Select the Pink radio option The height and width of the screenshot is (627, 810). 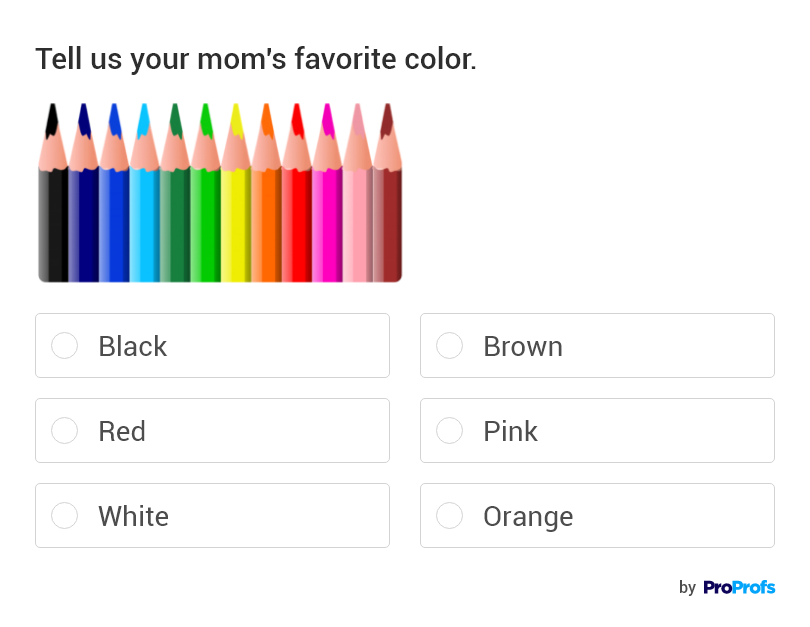coord(450,431)
